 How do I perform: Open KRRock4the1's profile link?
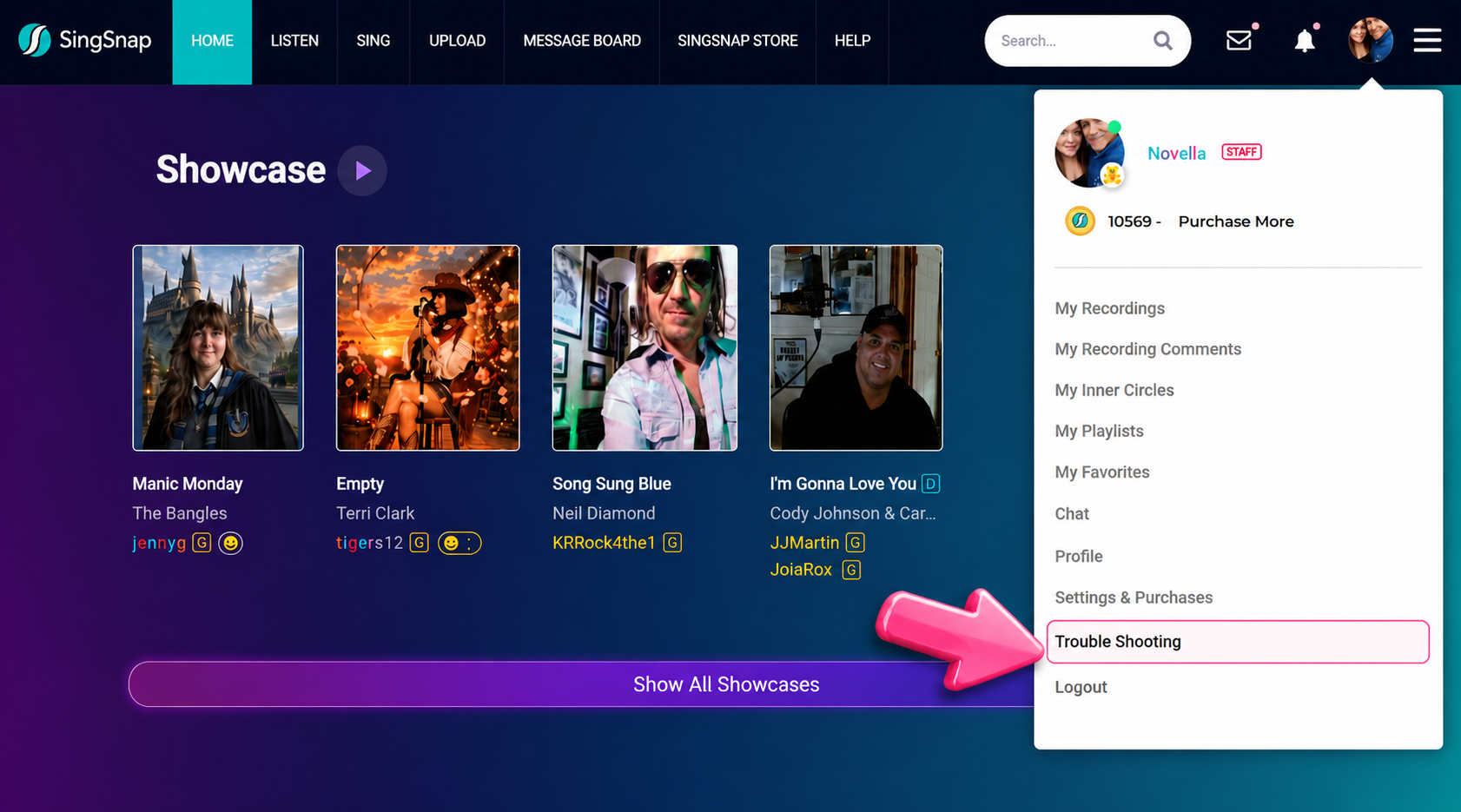tap(604, 543)
